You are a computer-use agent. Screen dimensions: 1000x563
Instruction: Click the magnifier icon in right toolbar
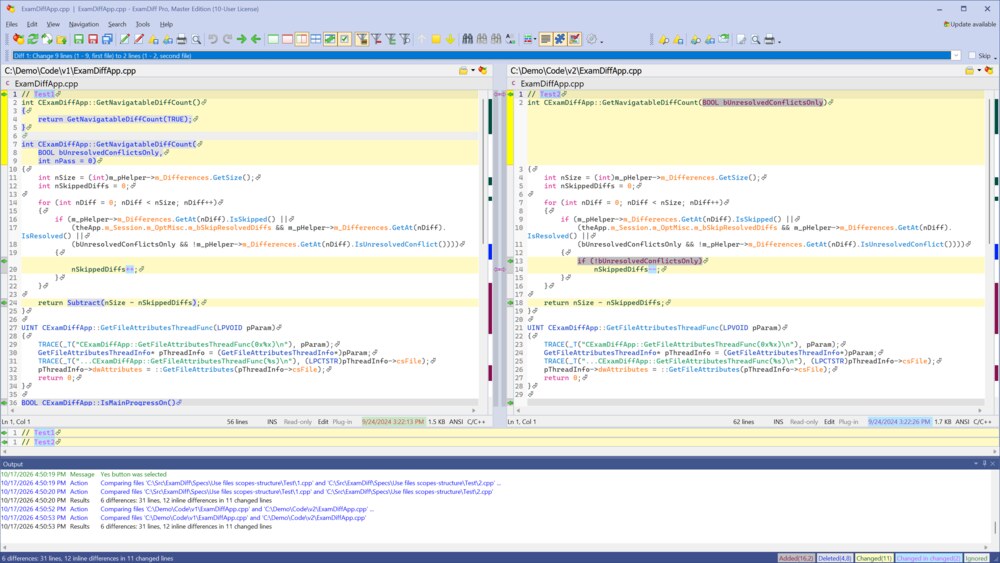click(x=756, y=40)
